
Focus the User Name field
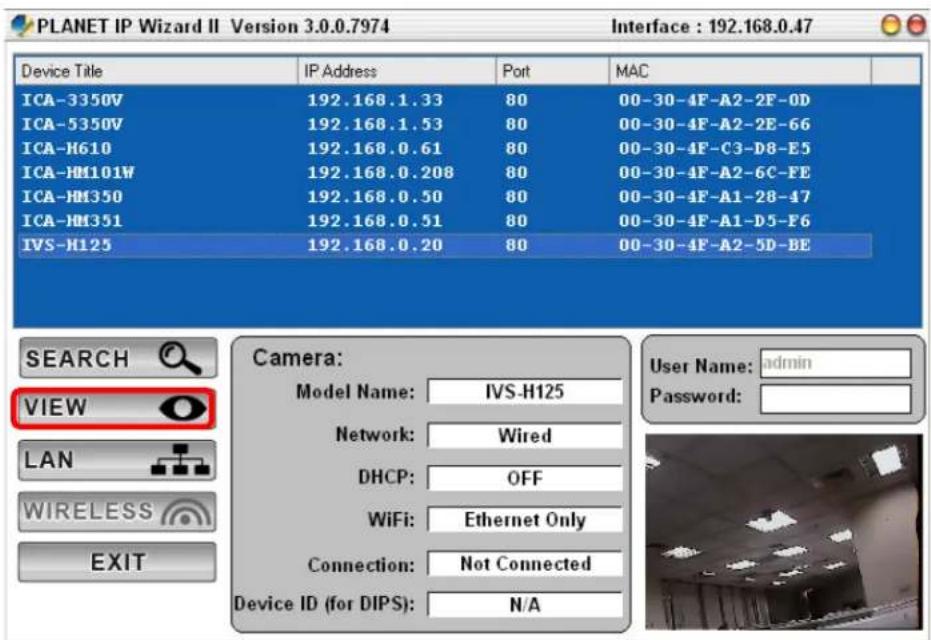click(x=835, y=363)
